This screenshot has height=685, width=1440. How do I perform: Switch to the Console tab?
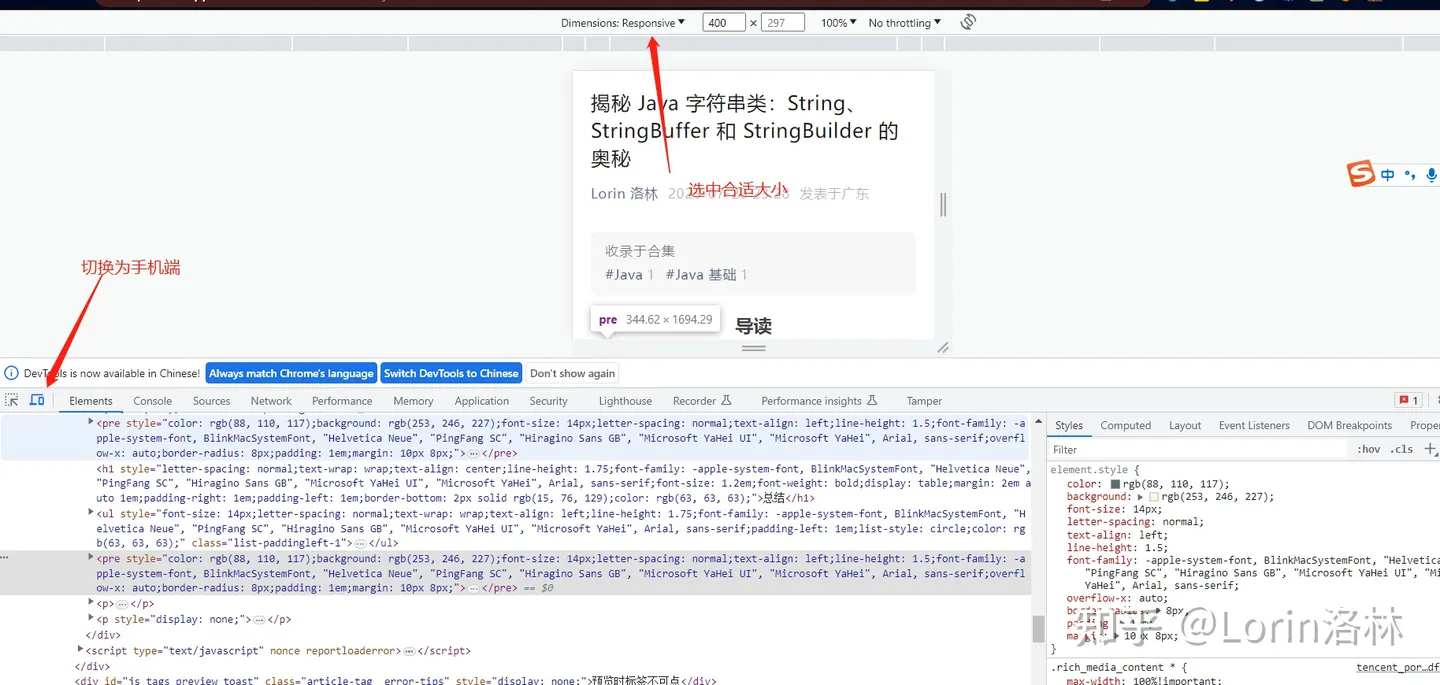(153, 401)
